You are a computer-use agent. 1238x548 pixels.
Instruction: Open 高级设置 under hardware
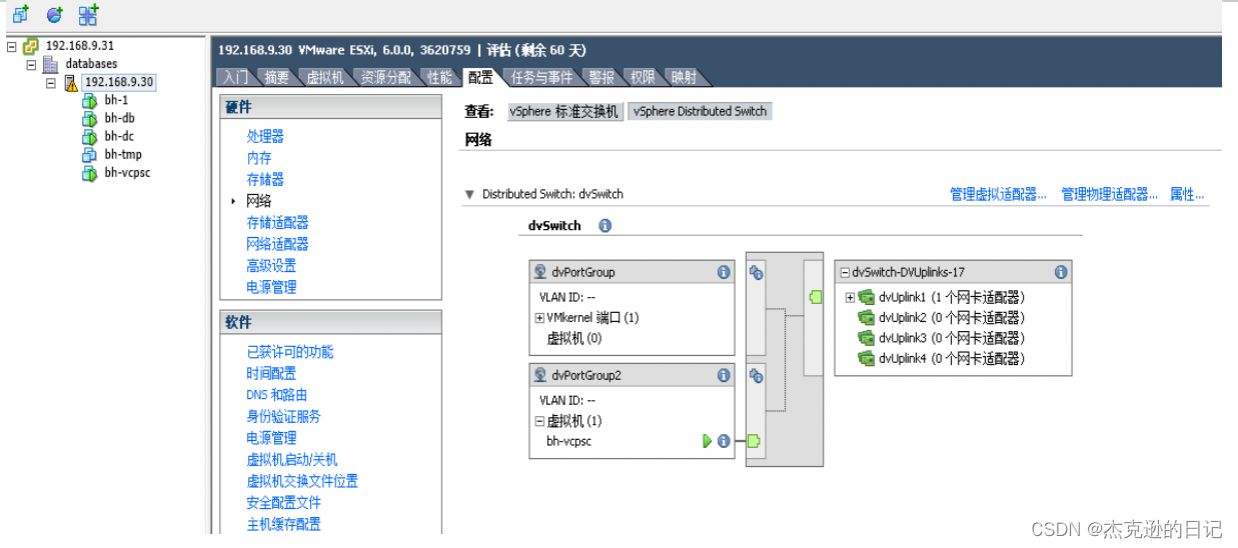coord(271,266)
